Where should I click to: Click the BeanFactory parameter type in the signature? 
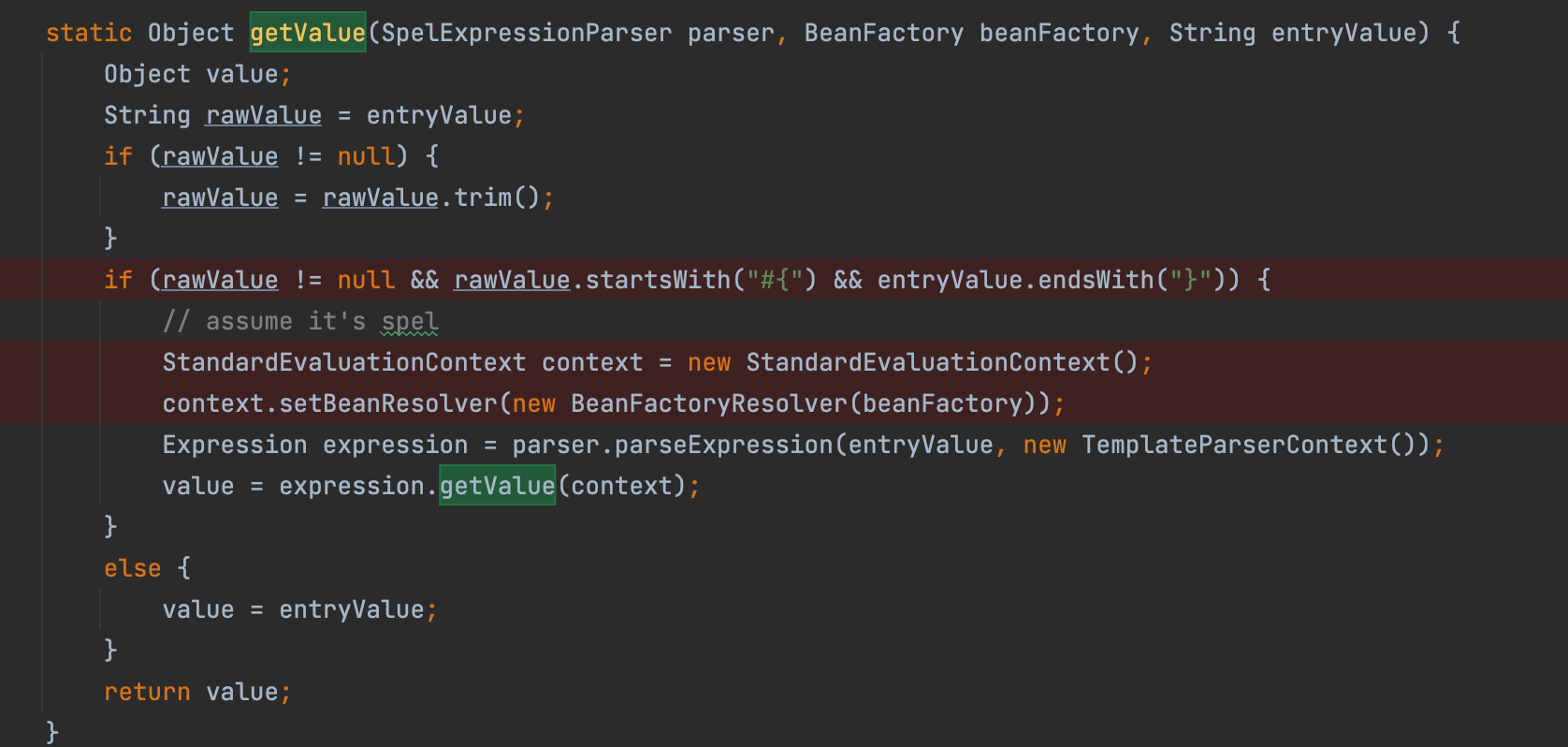pyautogui.click(x=884, y=33)
